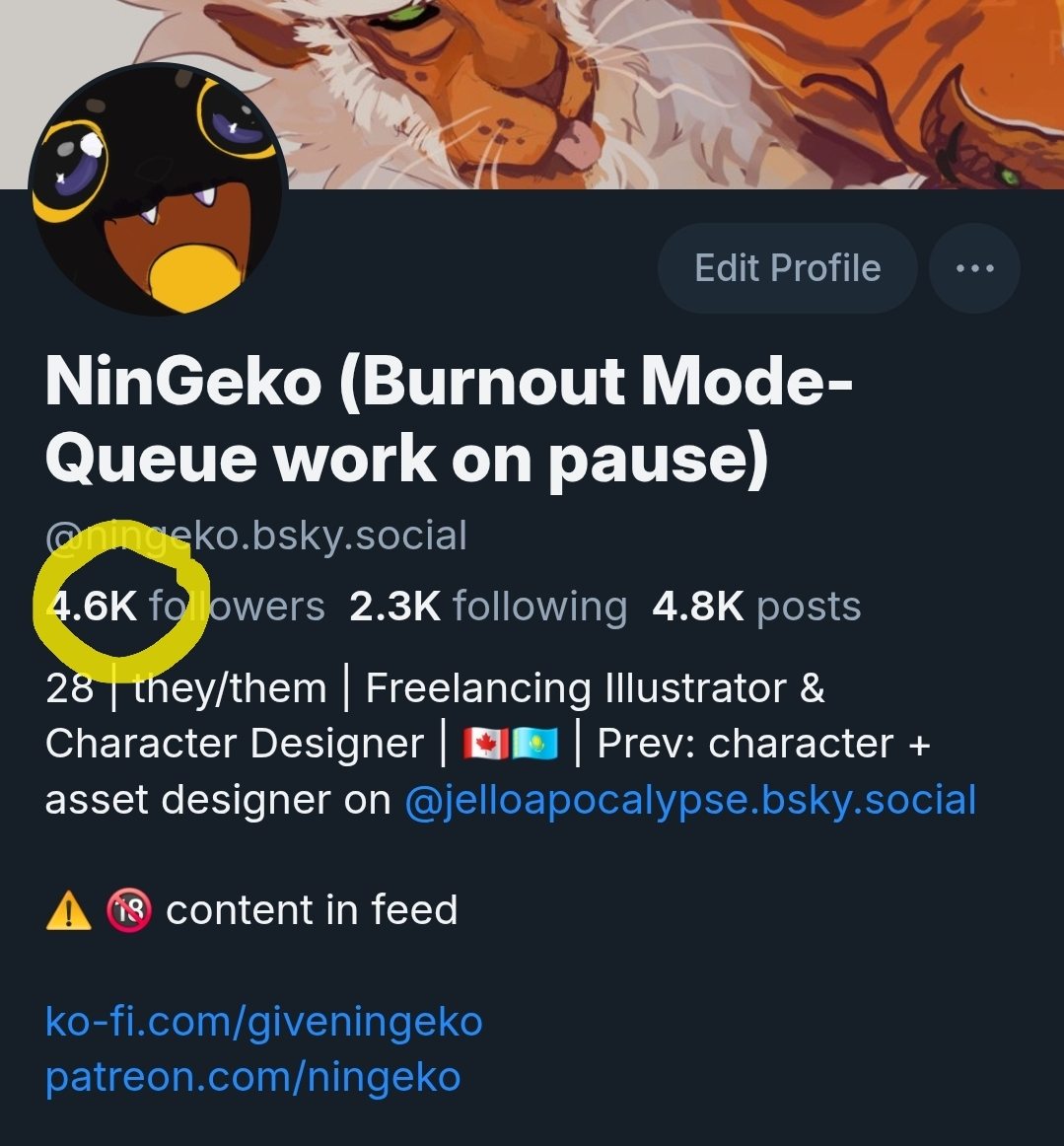Tap the 4.8K posts count

point(756,607)
